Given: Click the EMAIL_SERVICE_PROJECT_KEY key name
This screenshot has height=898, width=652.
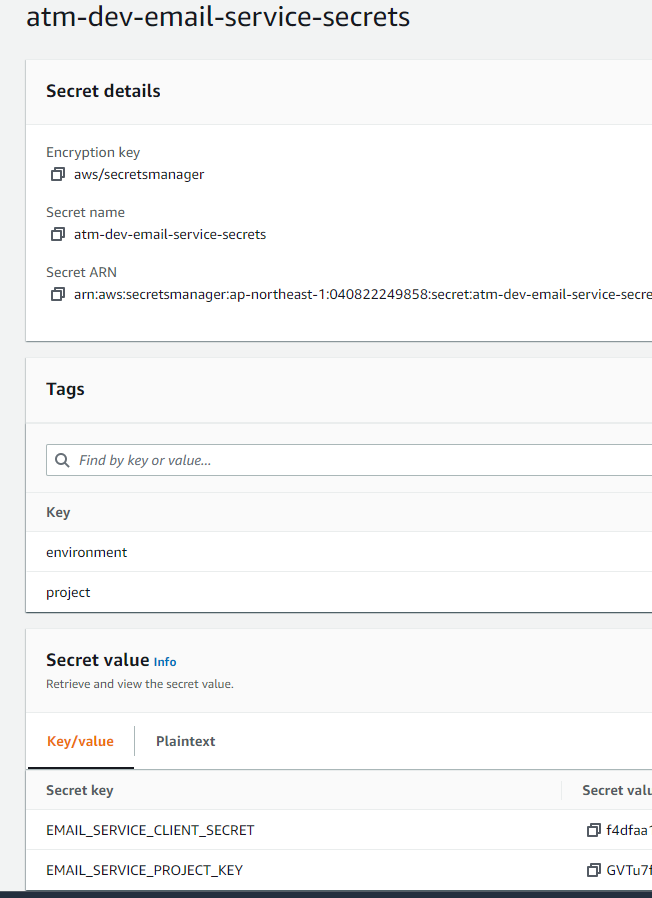Looking at the screenshot, I should (x=144, y=870).
